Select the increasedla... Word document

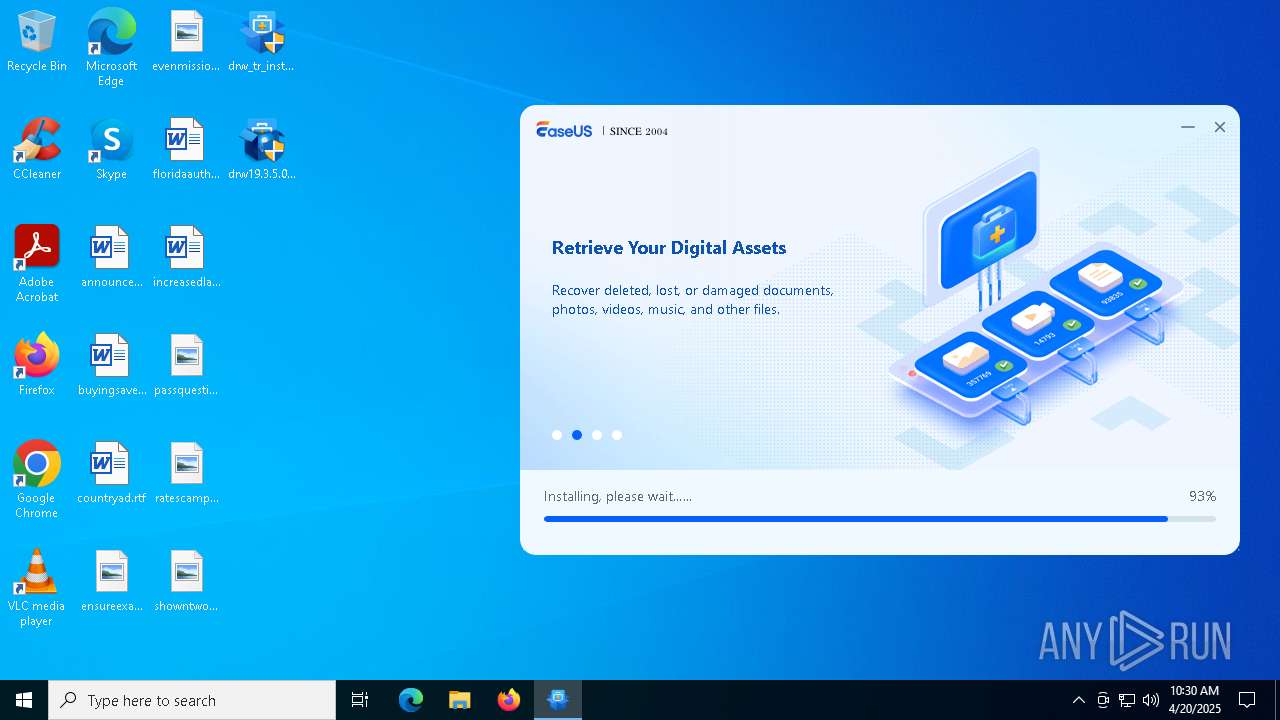point(186,258)
